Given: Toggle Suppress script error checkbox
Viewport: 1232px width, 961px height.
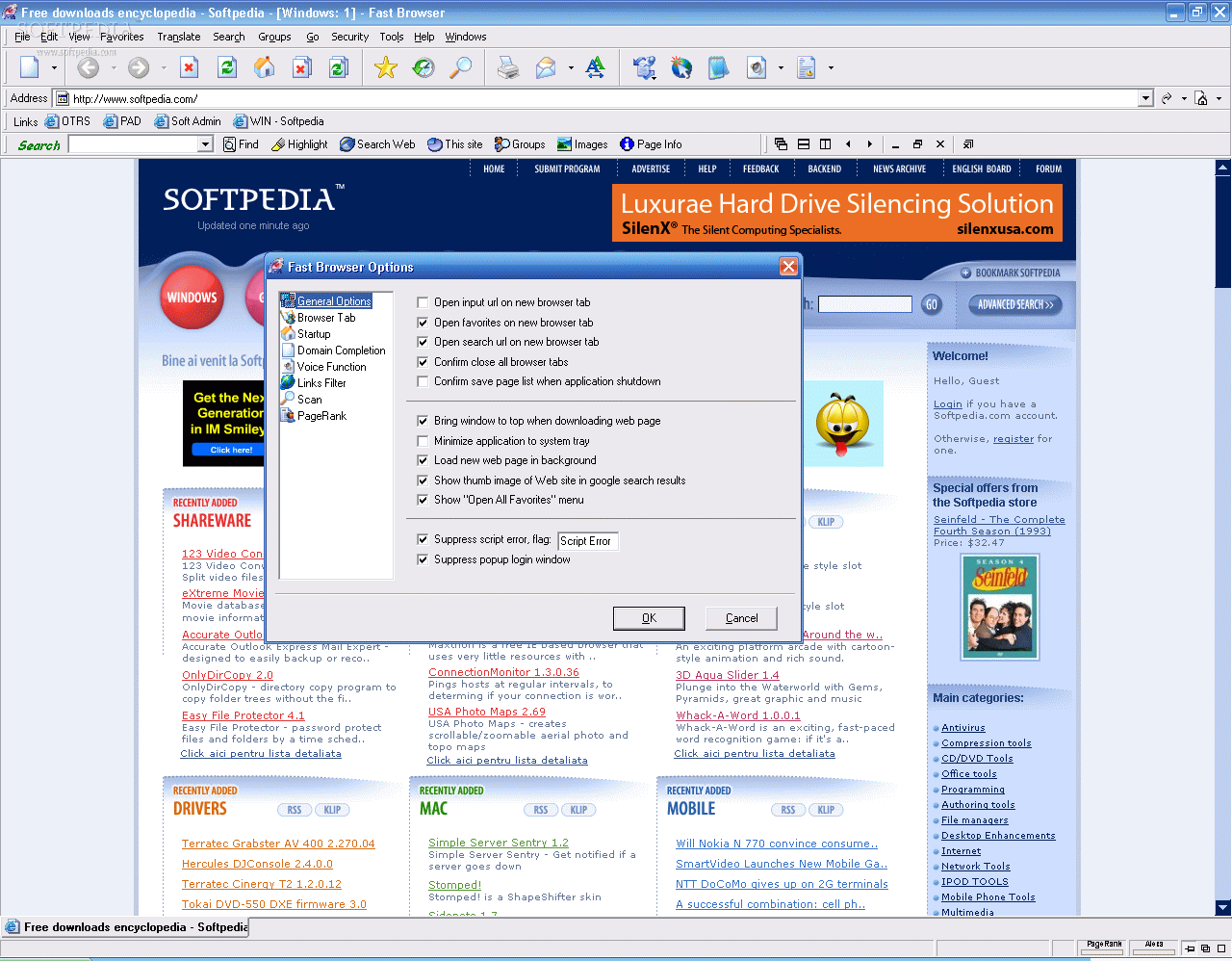Looking at the screenshot, I should tap(423, 539).
